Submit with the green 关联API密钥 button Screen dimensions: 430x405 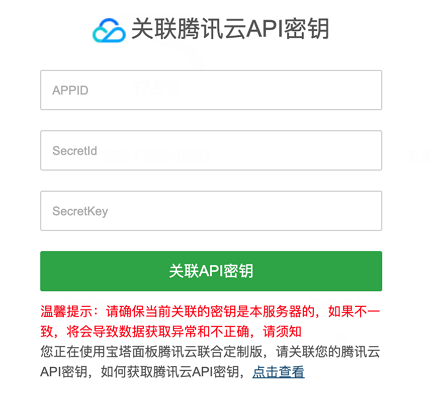(x=211, y=271)
